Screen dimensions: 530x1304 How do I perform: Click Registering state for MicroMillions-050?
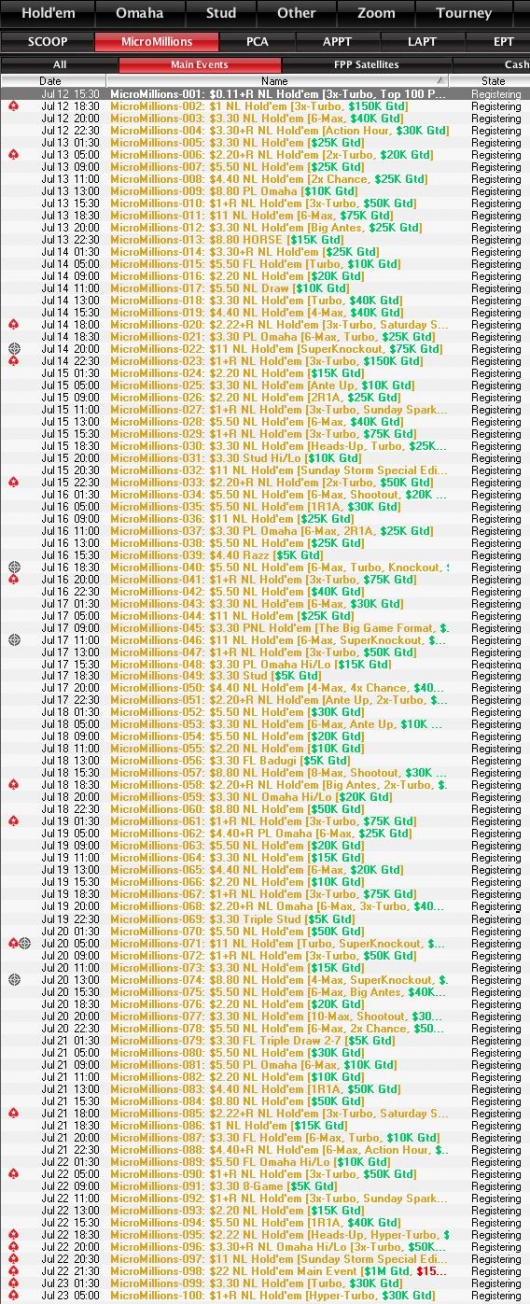(x=496, y=688)
